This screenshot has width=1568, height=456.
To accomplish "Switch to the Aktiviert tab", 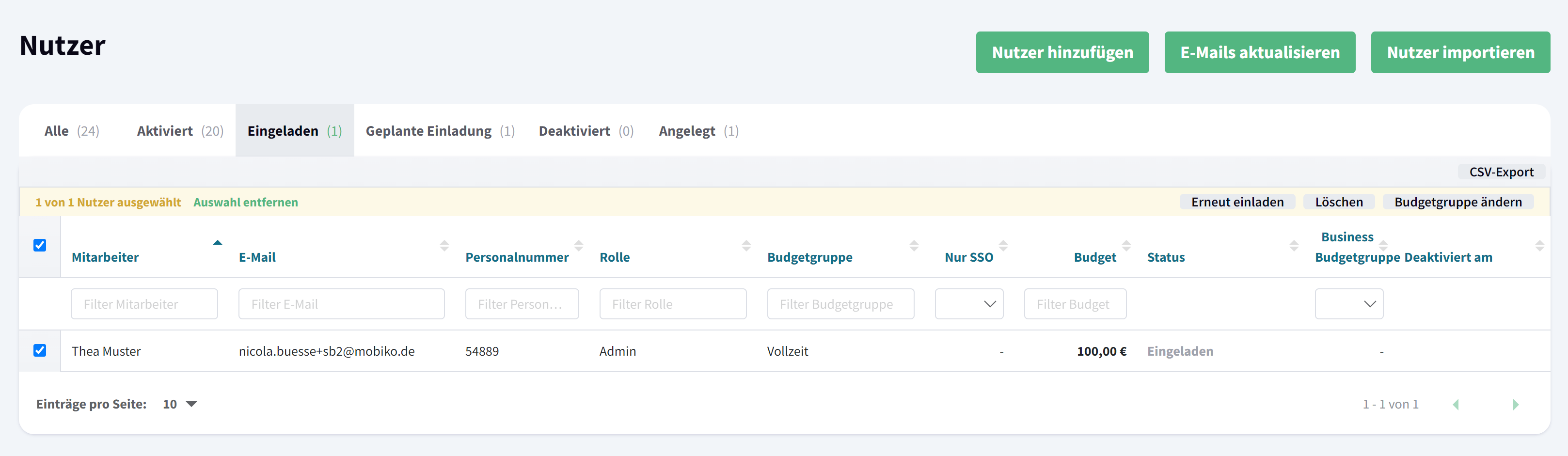I will coord(179,131).
